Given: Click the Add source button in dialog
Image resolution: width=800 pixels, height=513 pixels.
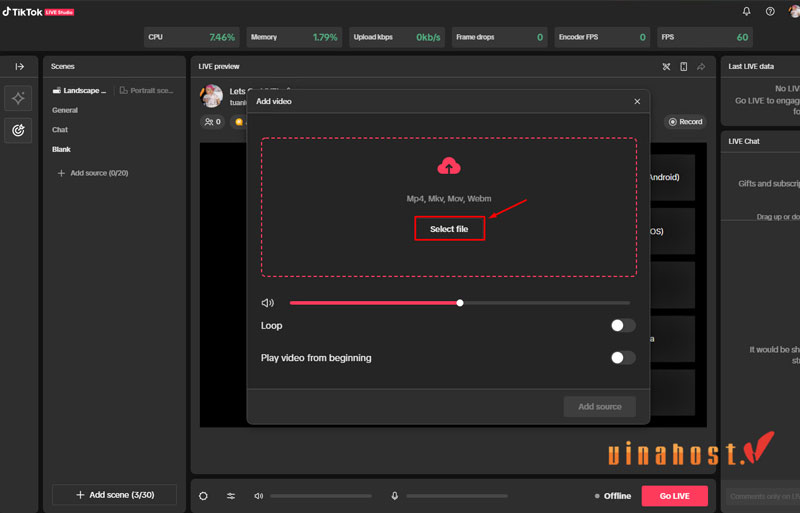Looking at the screenshot, I should [599, 406].
